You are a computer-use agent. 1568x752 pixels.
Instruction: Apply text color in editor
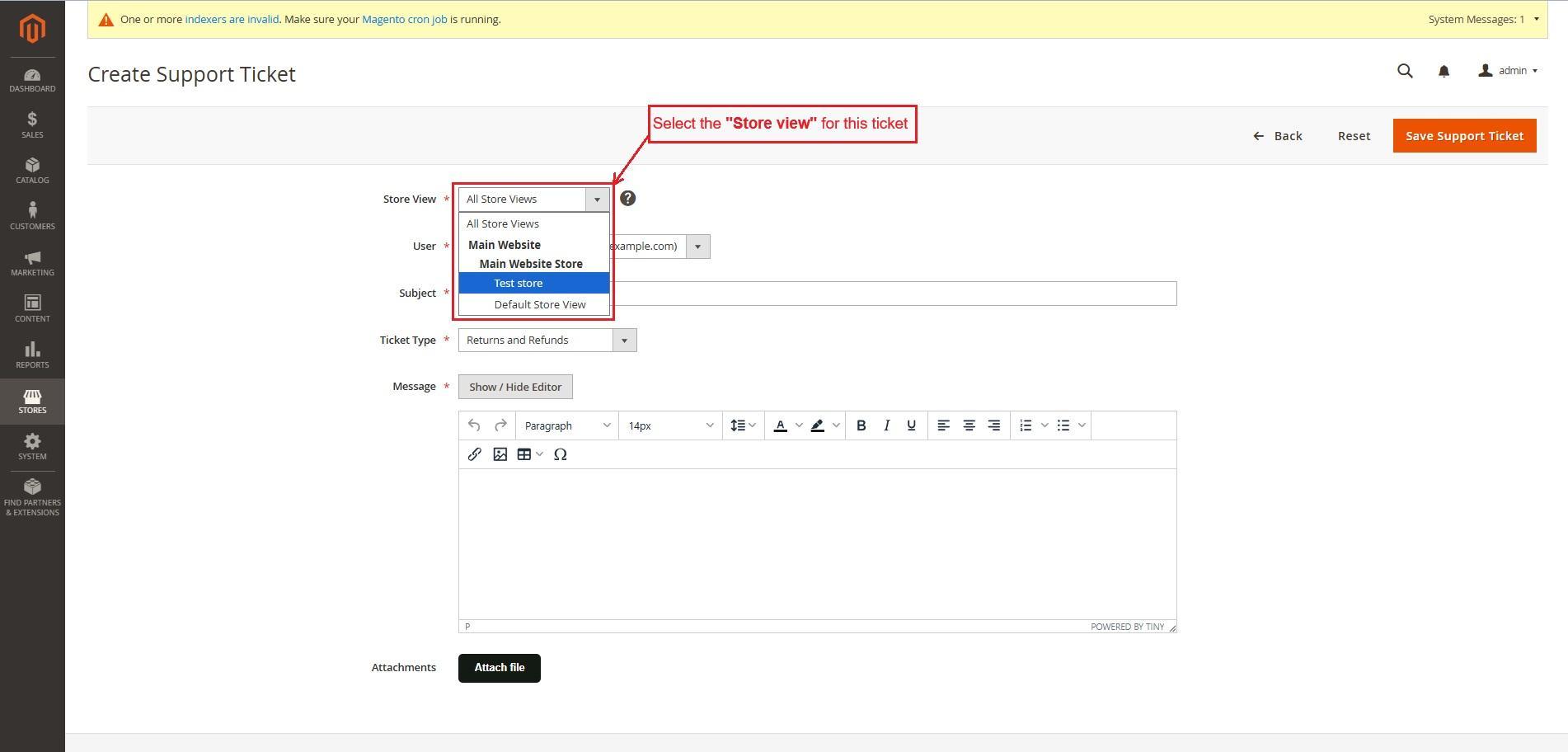click(780, 425)
